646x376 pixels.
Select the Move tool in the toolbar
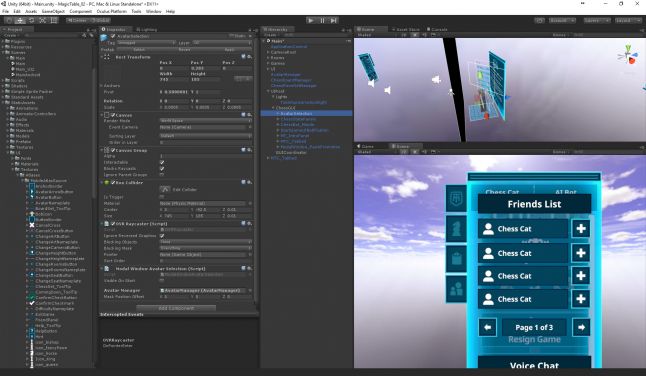pyautogui.click(x=20, y=20)
